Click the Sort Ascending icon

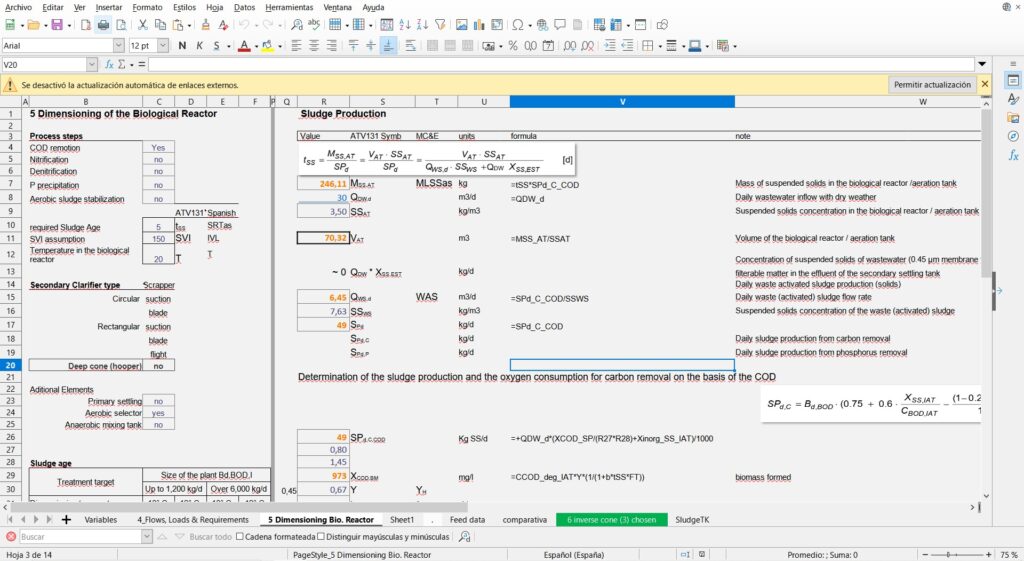pos(403,25)
